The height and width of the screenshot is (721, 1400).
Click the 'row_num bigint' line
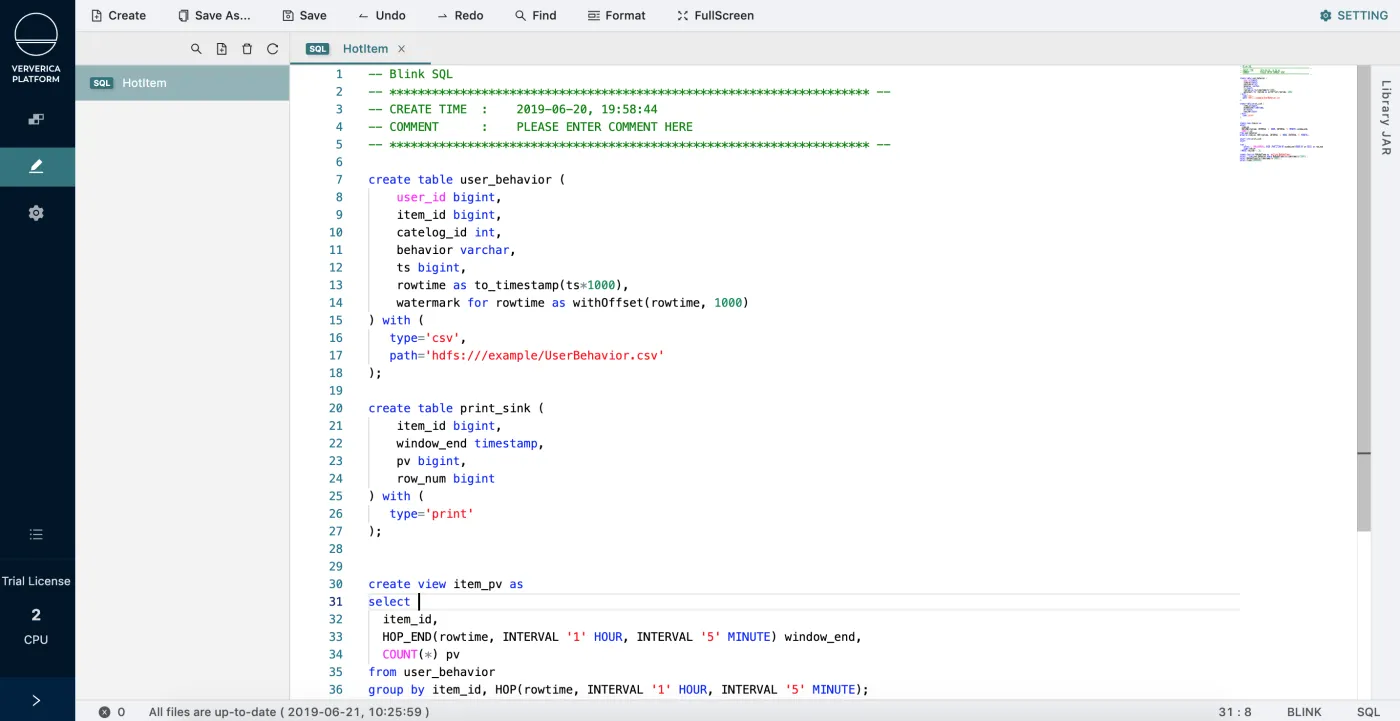[x=446, y=478]
